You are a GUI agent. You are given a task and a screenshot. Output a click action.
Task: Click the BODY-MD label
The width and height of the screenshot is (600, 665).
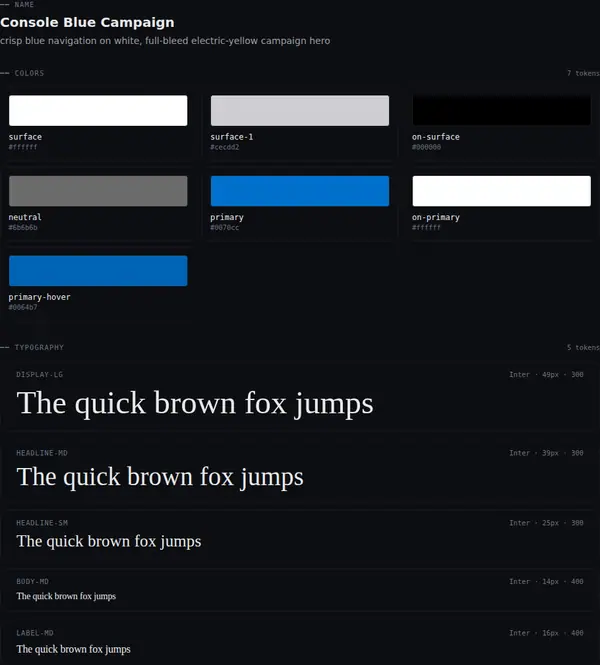33,581
